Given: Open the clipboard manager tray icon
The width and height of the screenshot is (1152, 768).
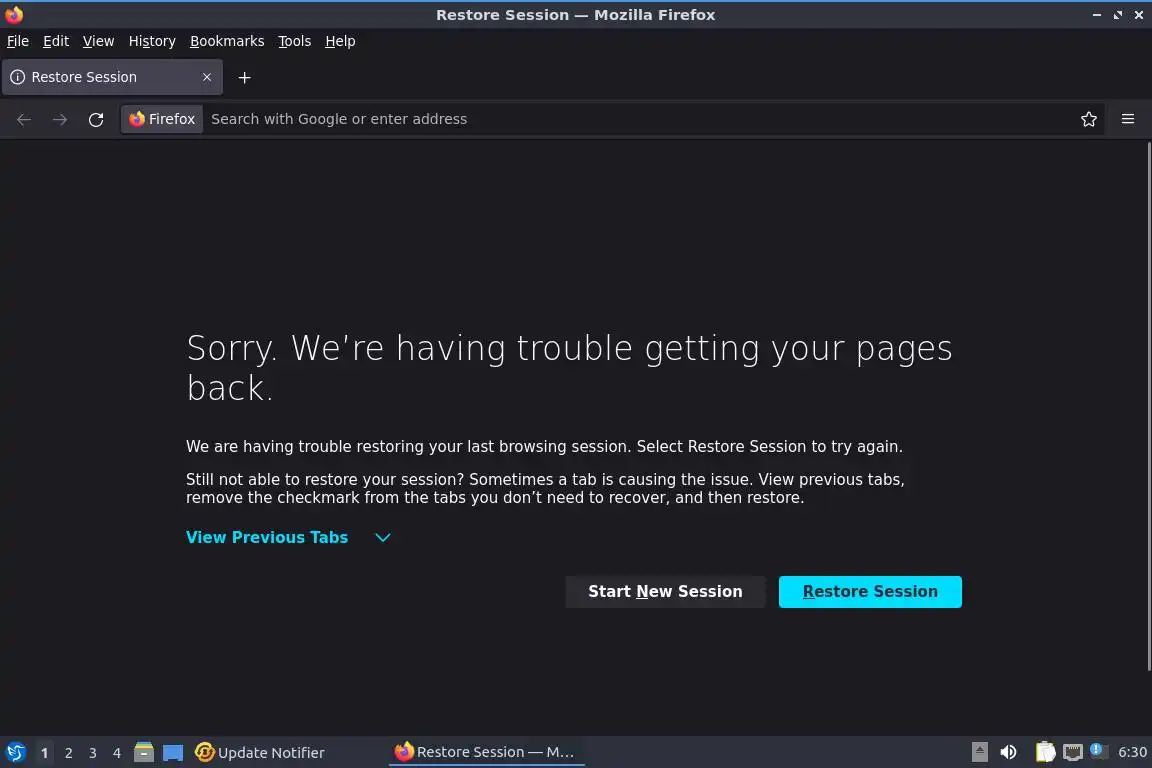Looking at the screenshot, I should pyautogui.click(x=1045, y=752).
